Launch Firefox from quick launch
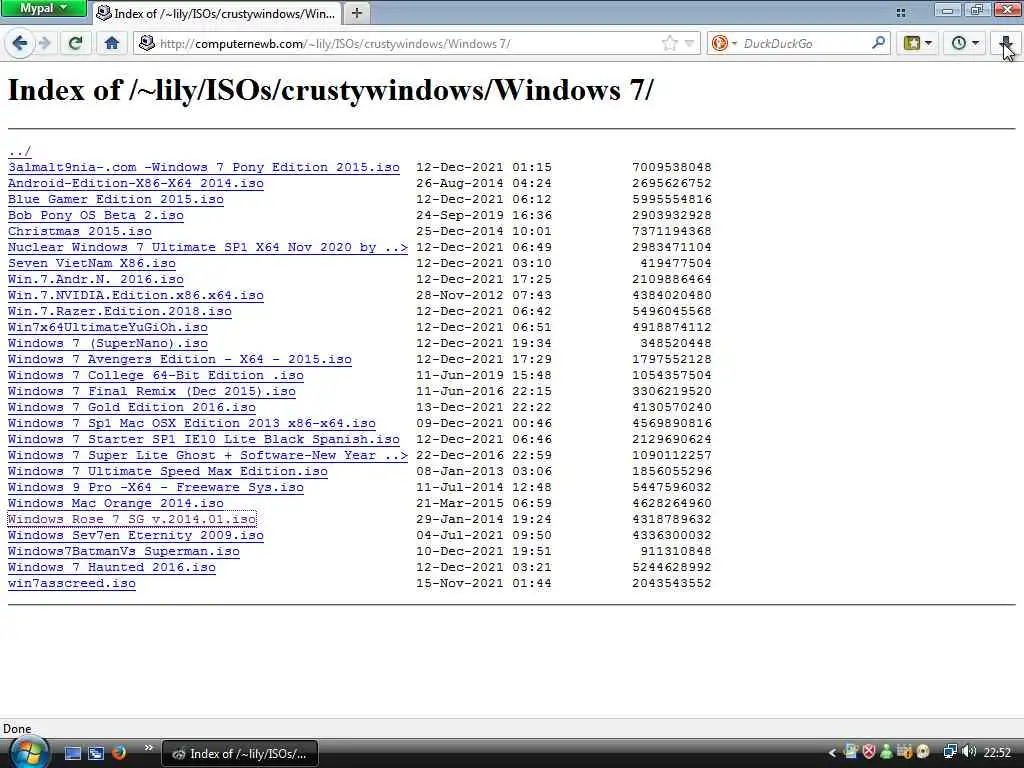The image size is (1024, 768). [x=119, y=754]
